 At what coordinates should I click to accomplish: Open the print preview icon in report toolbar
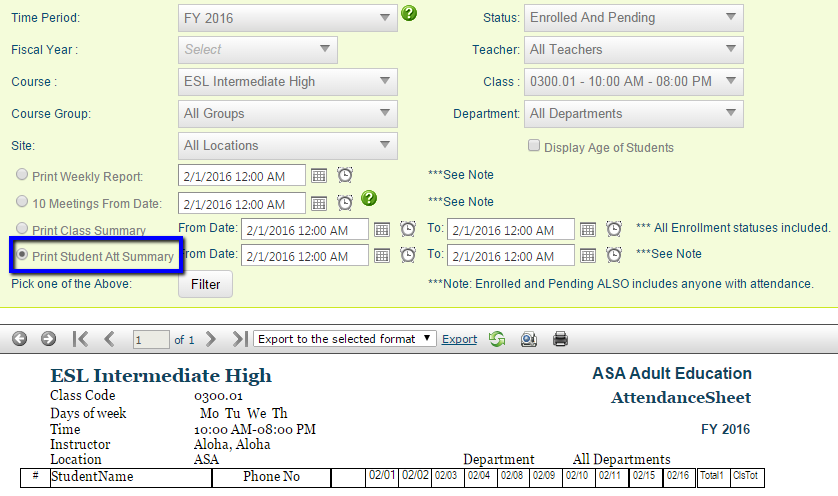tap(529, 339)
